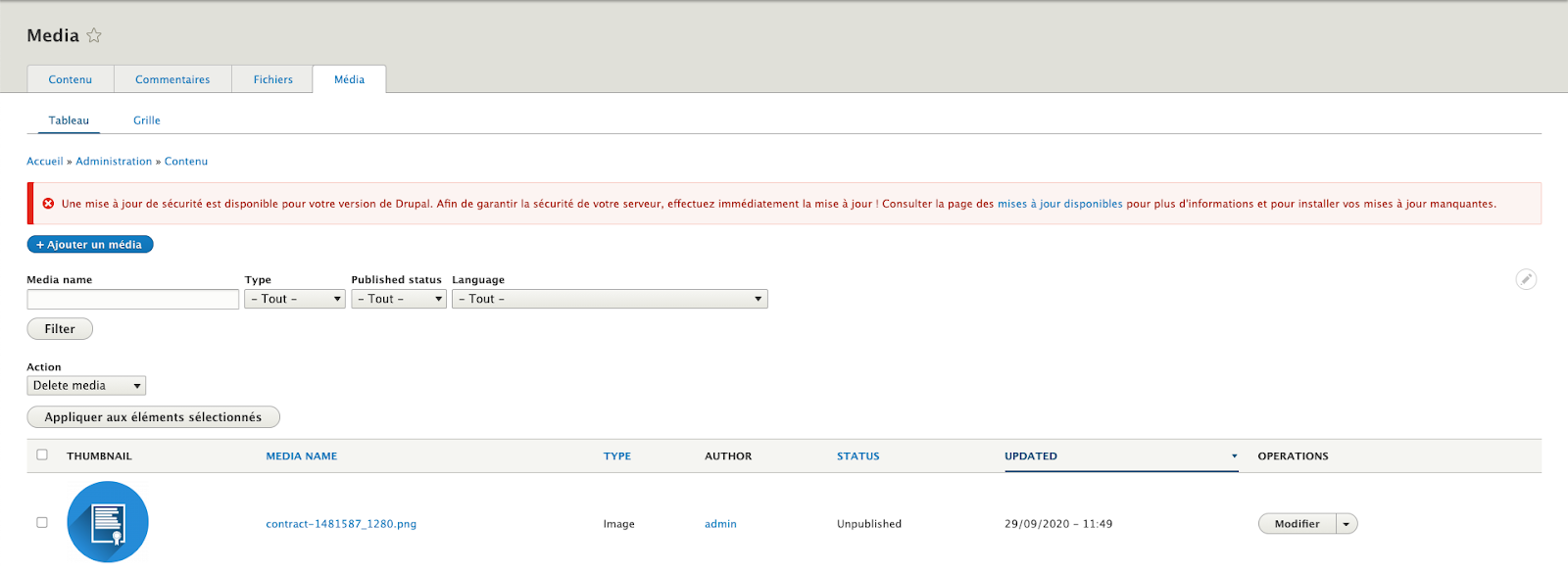Click the red error icon in warning
Image resolution: width=1568 pixels, height=575 pixels.
point(48,204)
